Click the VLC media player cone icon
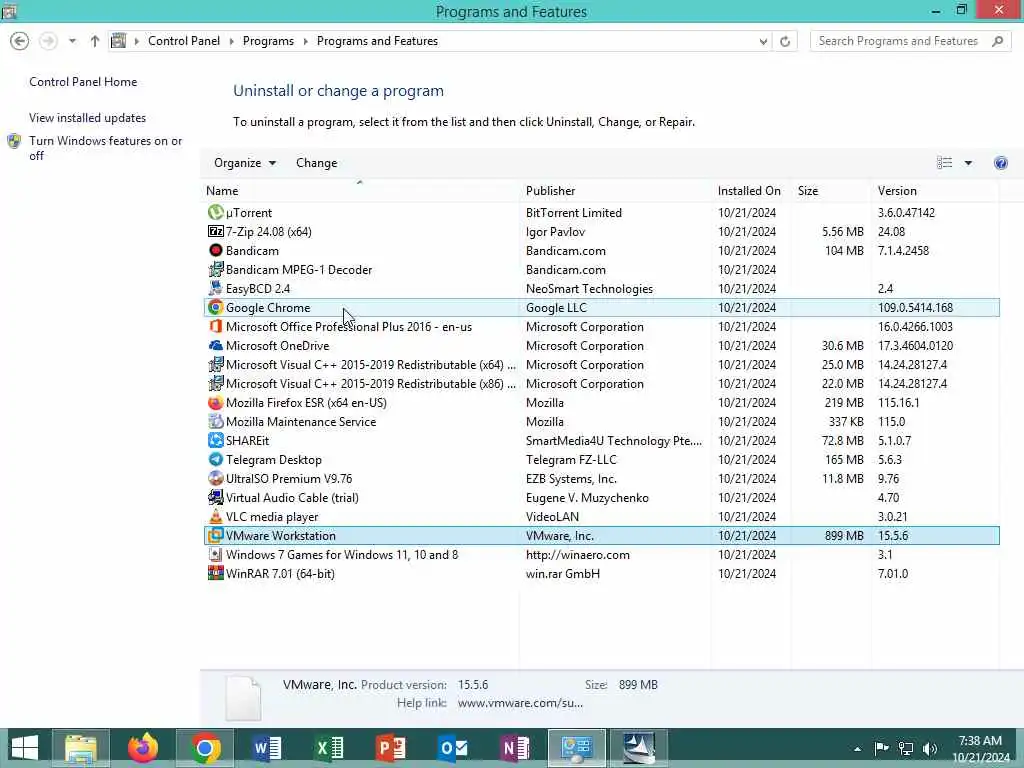The width and height of the screenshot is (1024, 768). pyautogui.click(x=216, y=516)
